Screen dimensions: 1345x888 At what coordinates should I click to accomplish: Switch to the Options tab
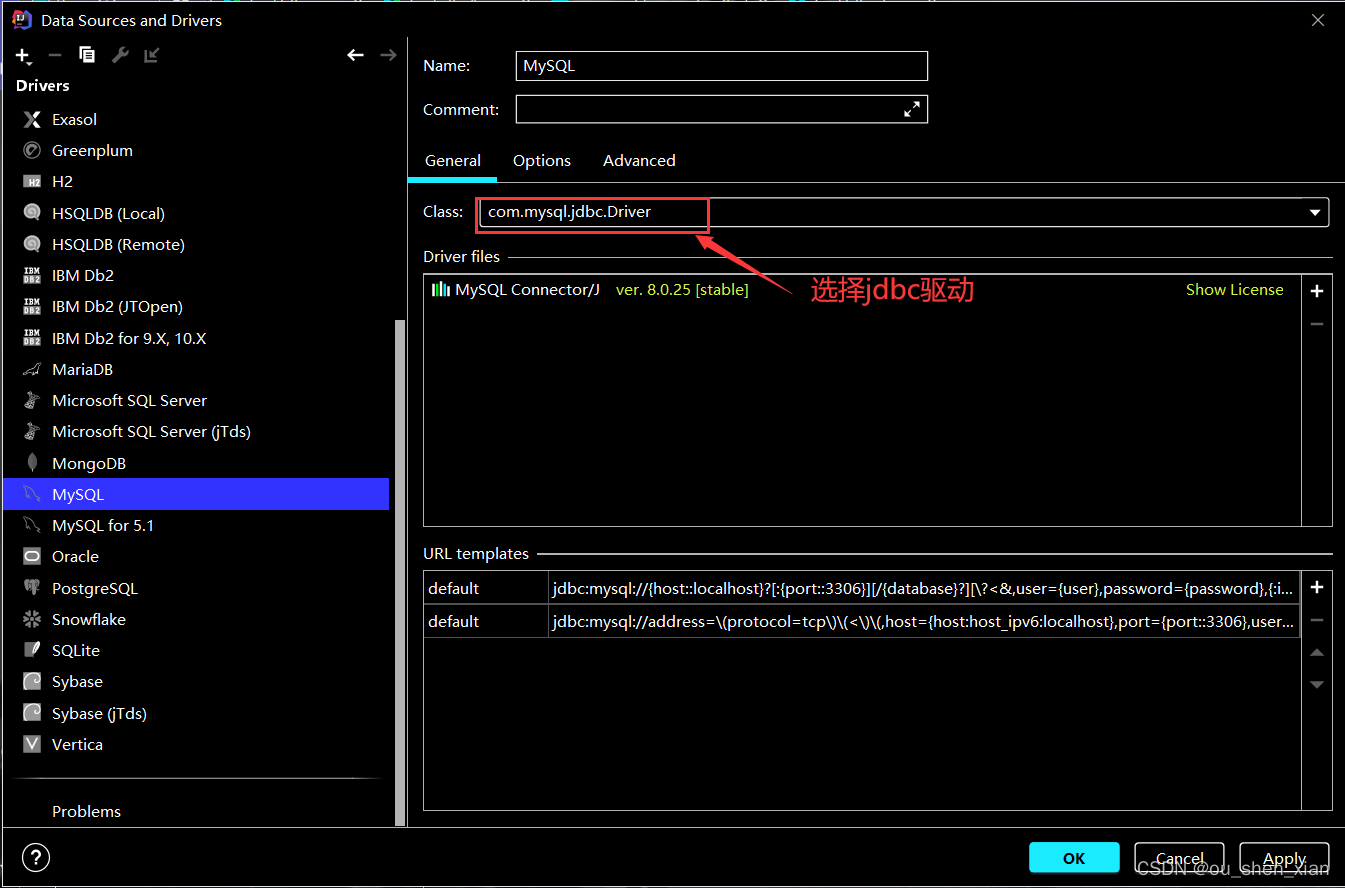[x=542, y=160]
